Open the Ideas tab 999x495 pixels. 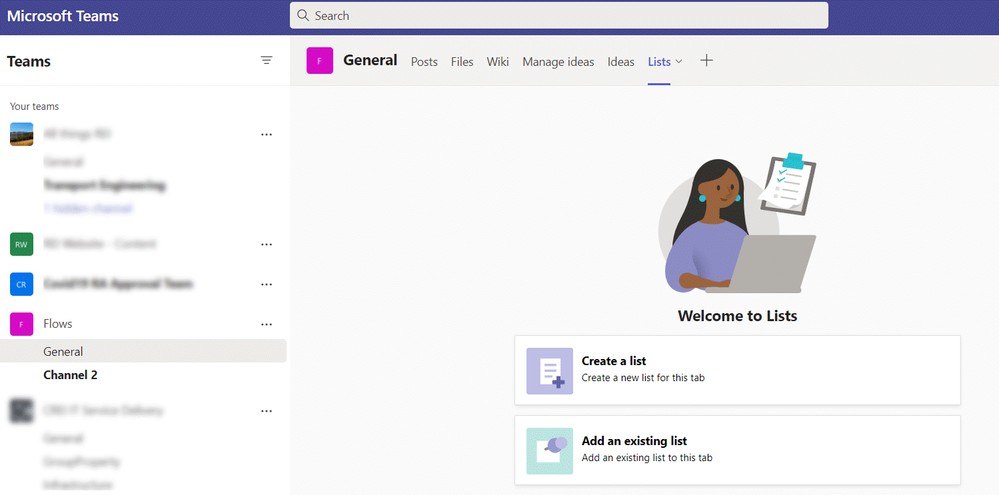click(x=621, y=62)
